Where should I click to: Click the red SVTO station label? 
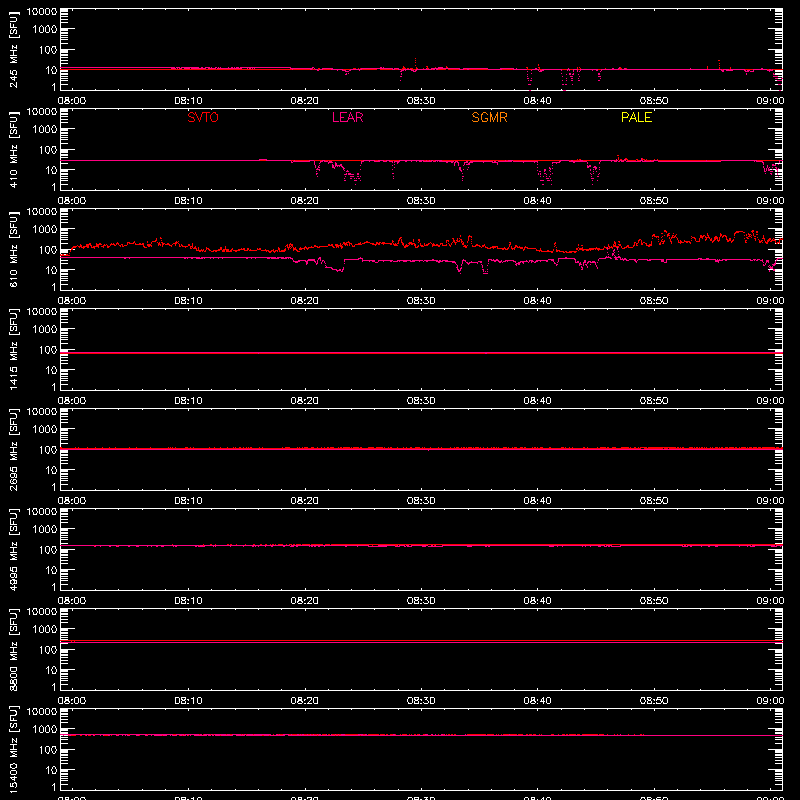tap(203, 117)
